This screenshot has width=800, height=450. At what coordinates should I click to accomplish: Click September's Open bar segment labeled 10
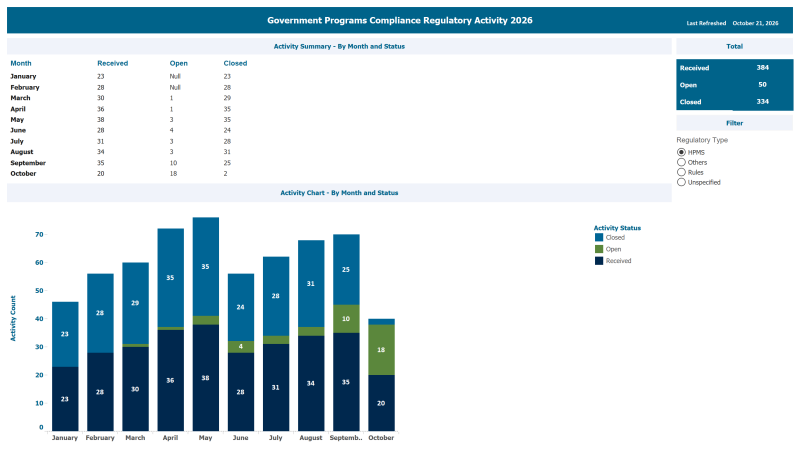[x=346, y=319]
